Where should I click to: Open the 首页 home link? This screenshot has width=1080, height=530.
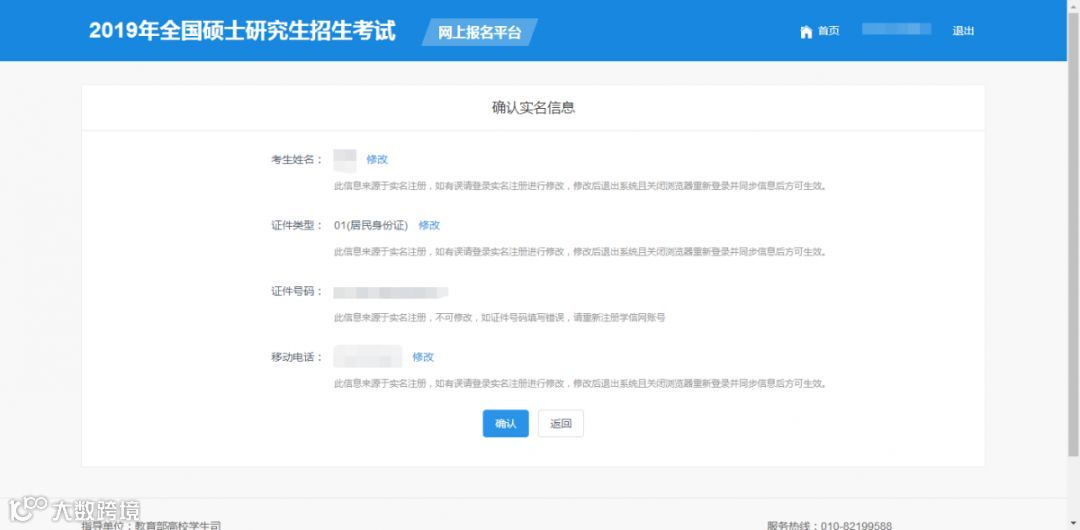pyautogui.click(x=829, y=31)
